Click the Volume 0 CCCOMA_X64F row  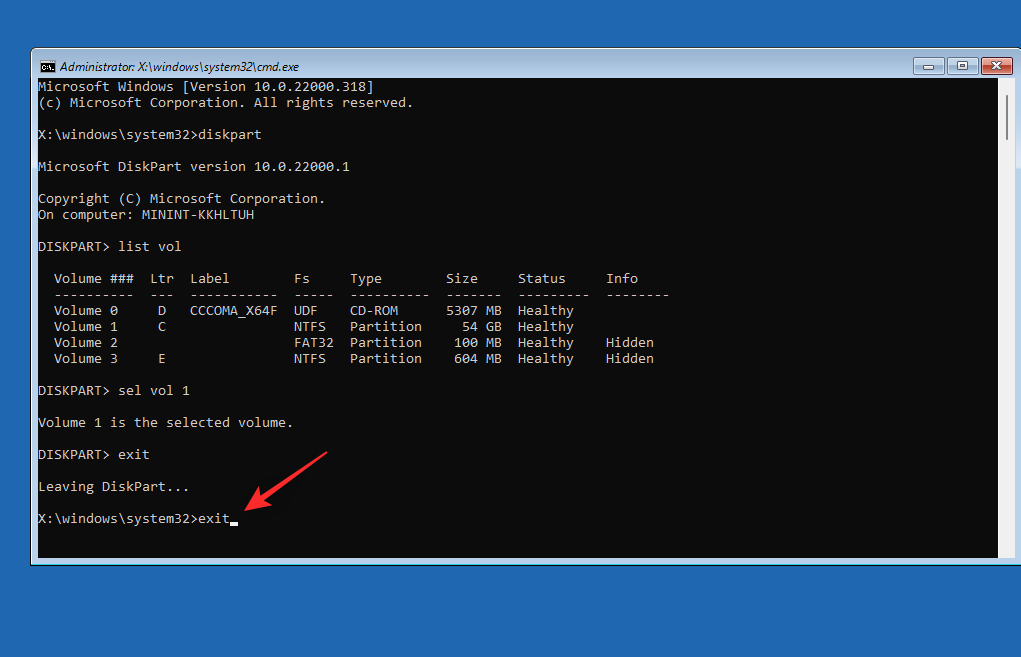(x=234, y=310)
